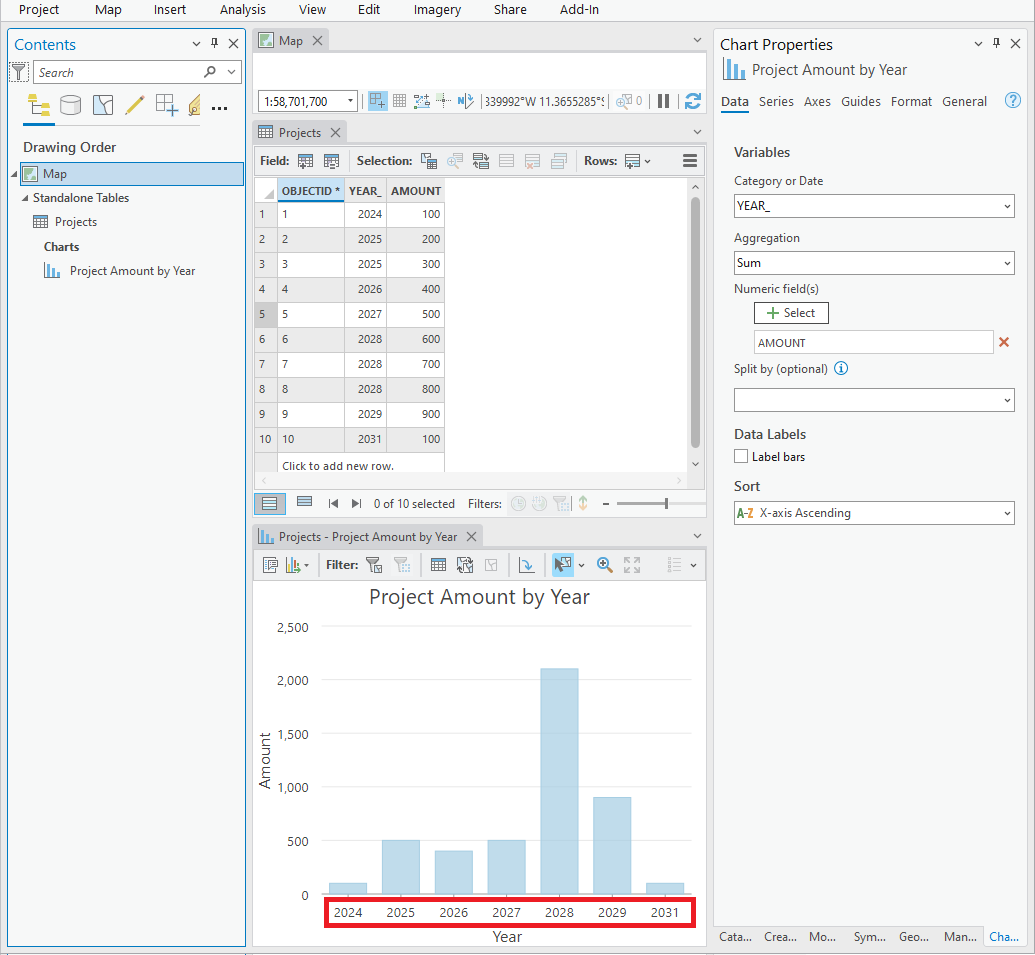Open the Aggregation Sum dropdown
This screenshot has width=1035, height=955.
click(x=874, y=263)
